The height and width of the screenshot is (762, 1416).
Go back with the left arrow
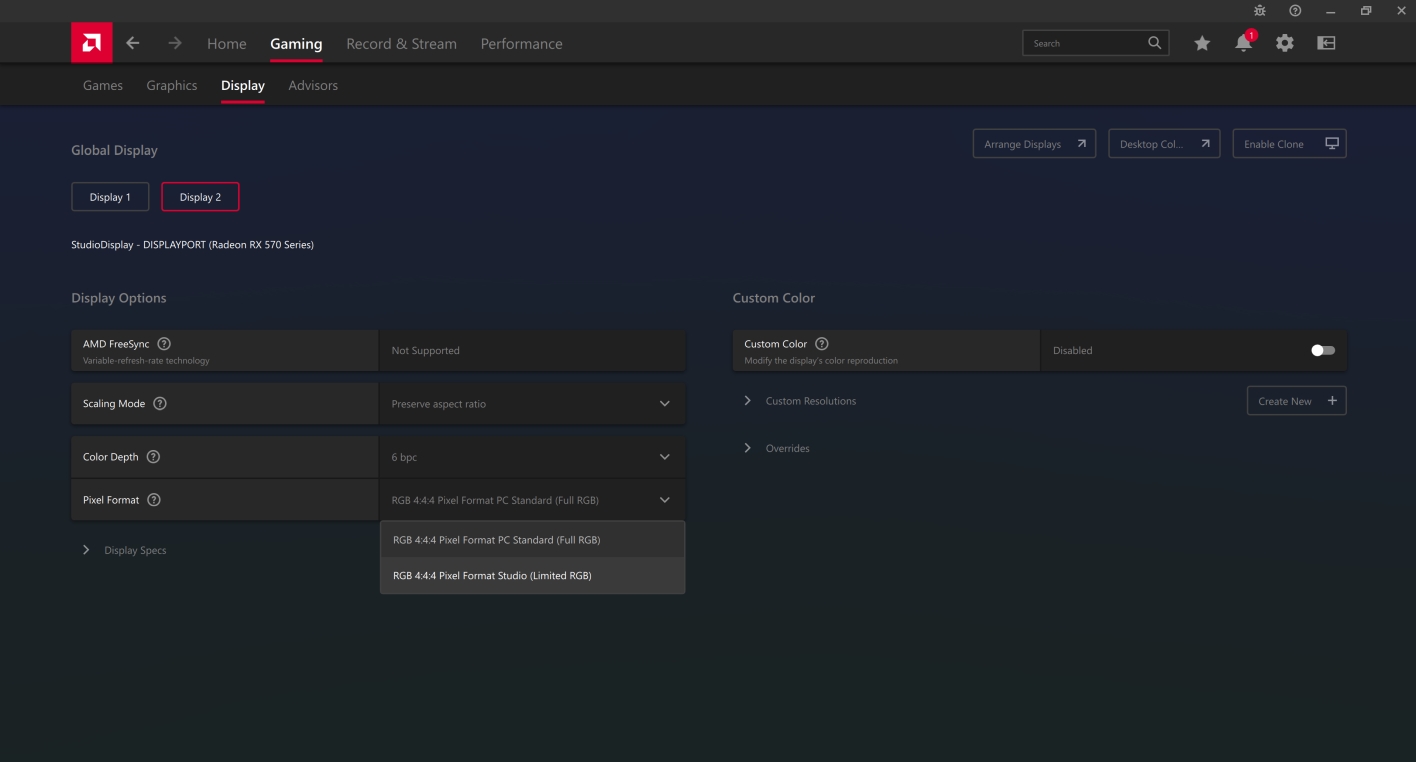pos(133,43)
